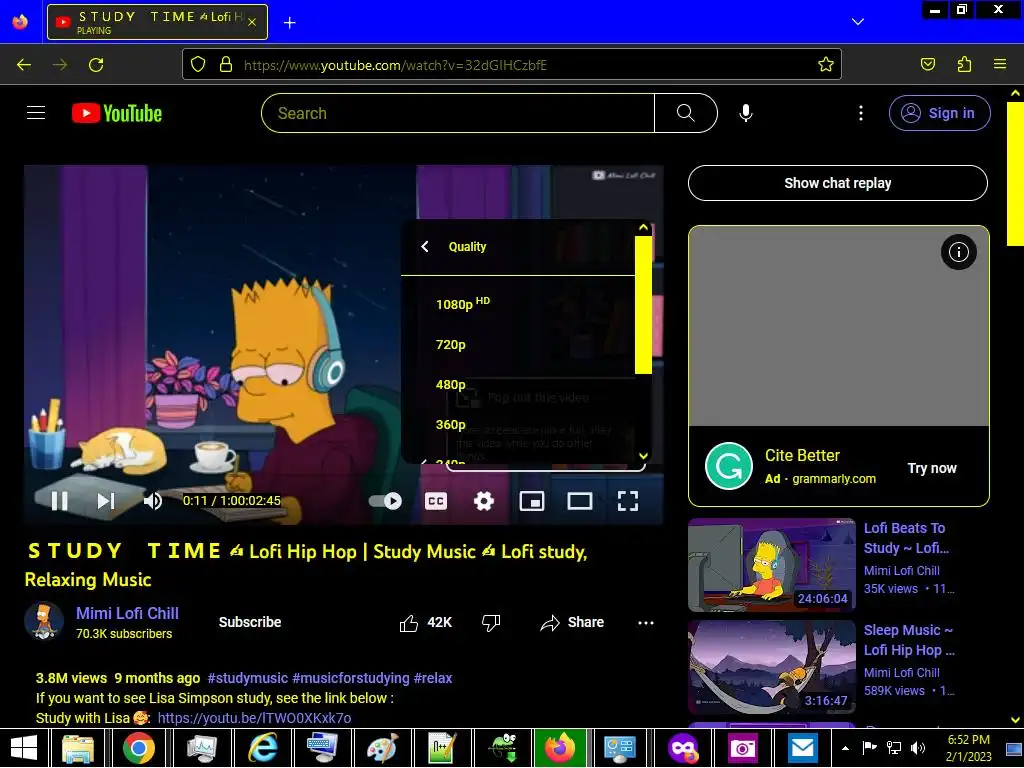This screenshot has width=1024, height=768.
Task: Enter fullscreen mode icon
Action: click(x=628, y=501)
